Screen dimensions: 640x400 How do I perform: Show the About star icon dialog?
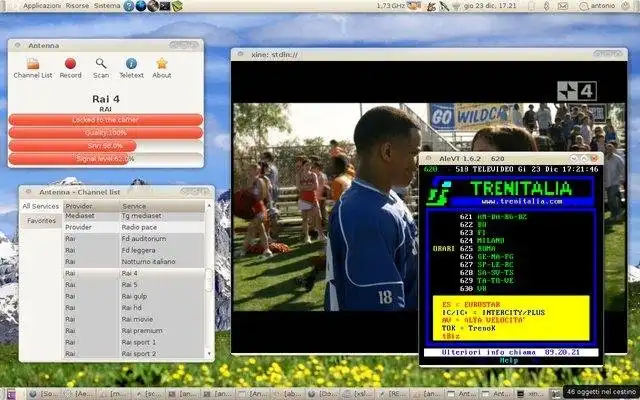pyautogui.click(x=162, y=68)
